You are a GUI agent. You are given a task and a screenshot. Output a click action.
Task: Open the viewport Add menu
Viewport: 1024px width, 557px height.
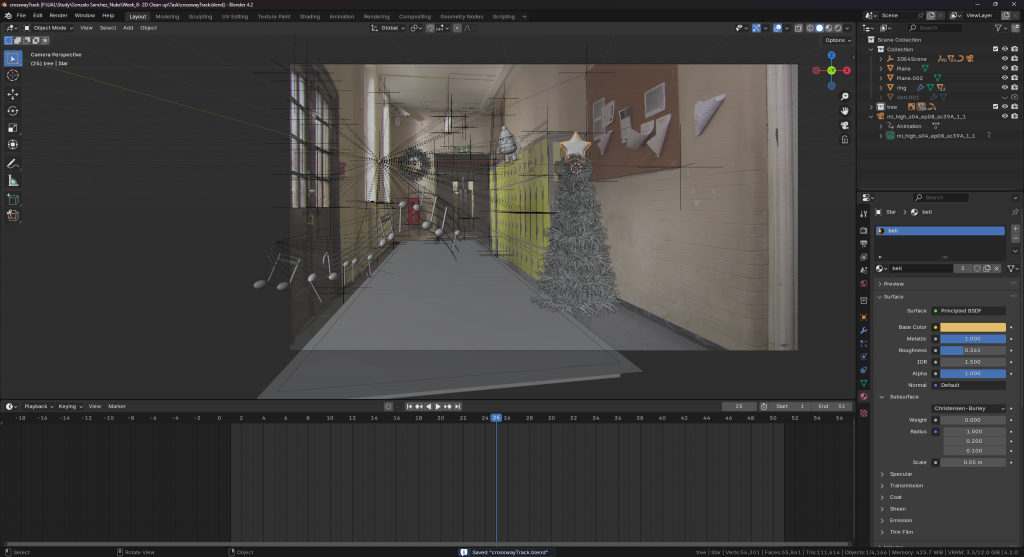pos(128,28)
